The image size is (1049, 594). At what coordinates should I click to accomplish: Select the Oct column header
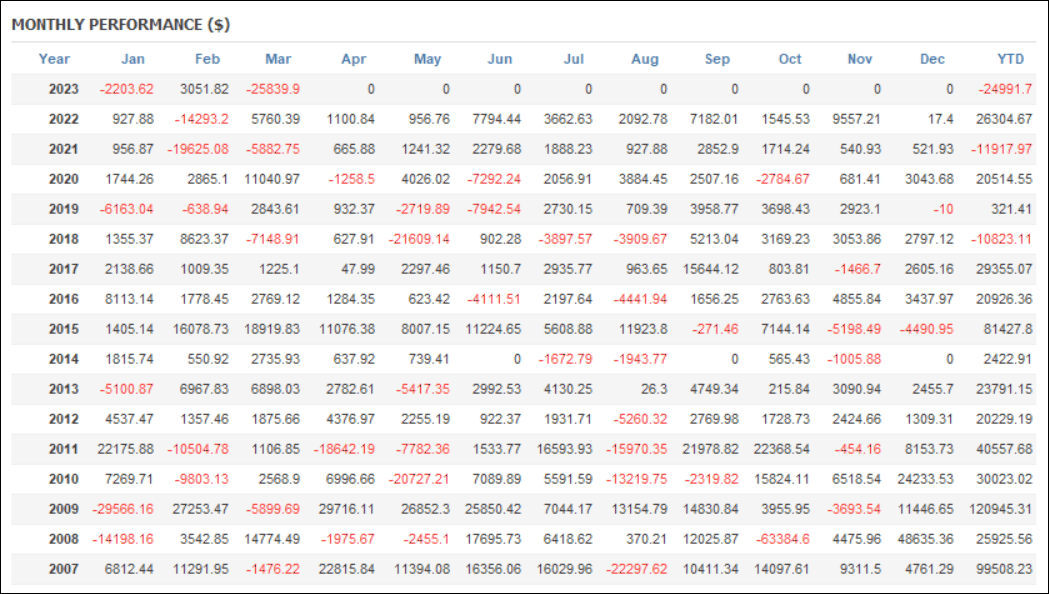pos(789,59)
